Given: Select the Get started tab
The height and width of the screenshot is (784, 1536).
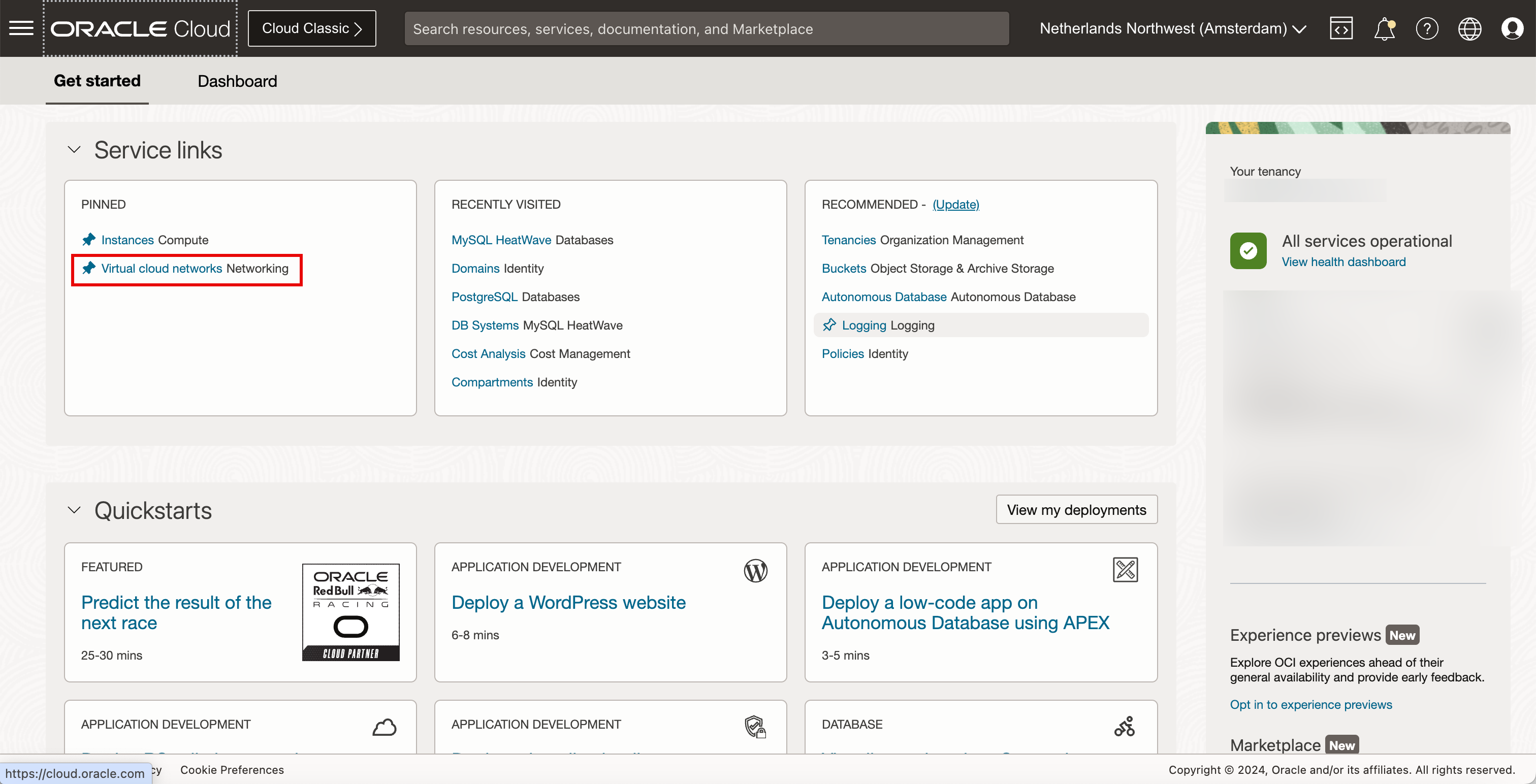Looking at the screenshot, I should pyautogui.click(x=97, y=81).
